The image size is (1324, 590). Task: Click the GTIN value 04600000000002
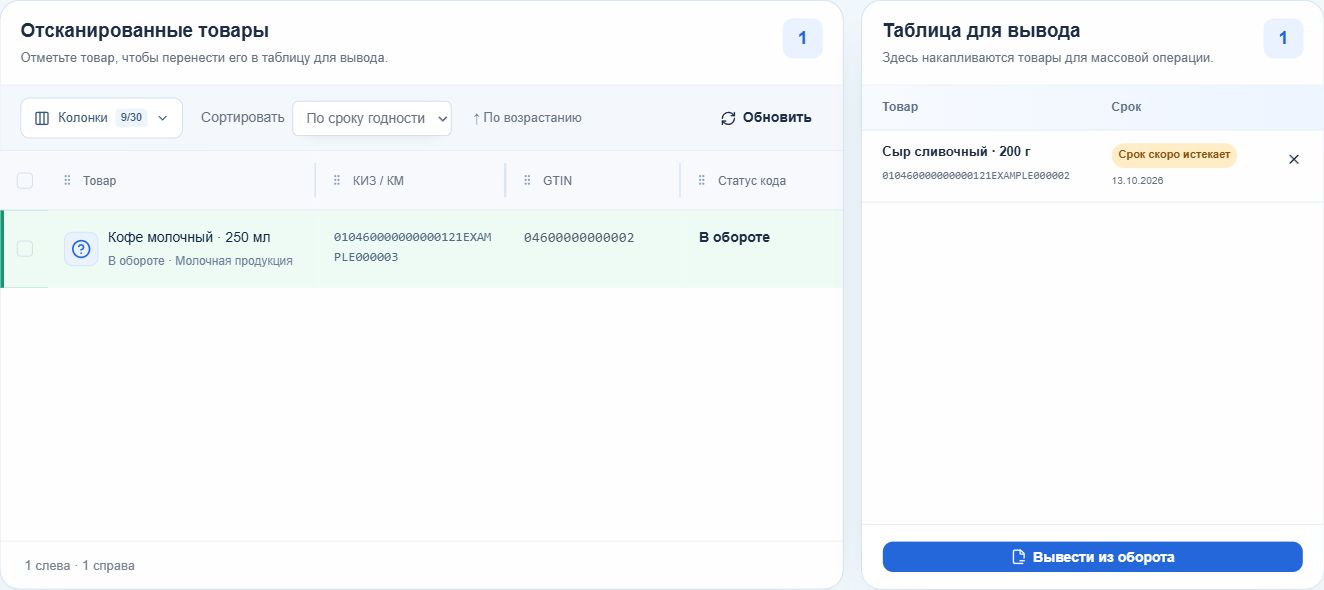click(579, 238)
